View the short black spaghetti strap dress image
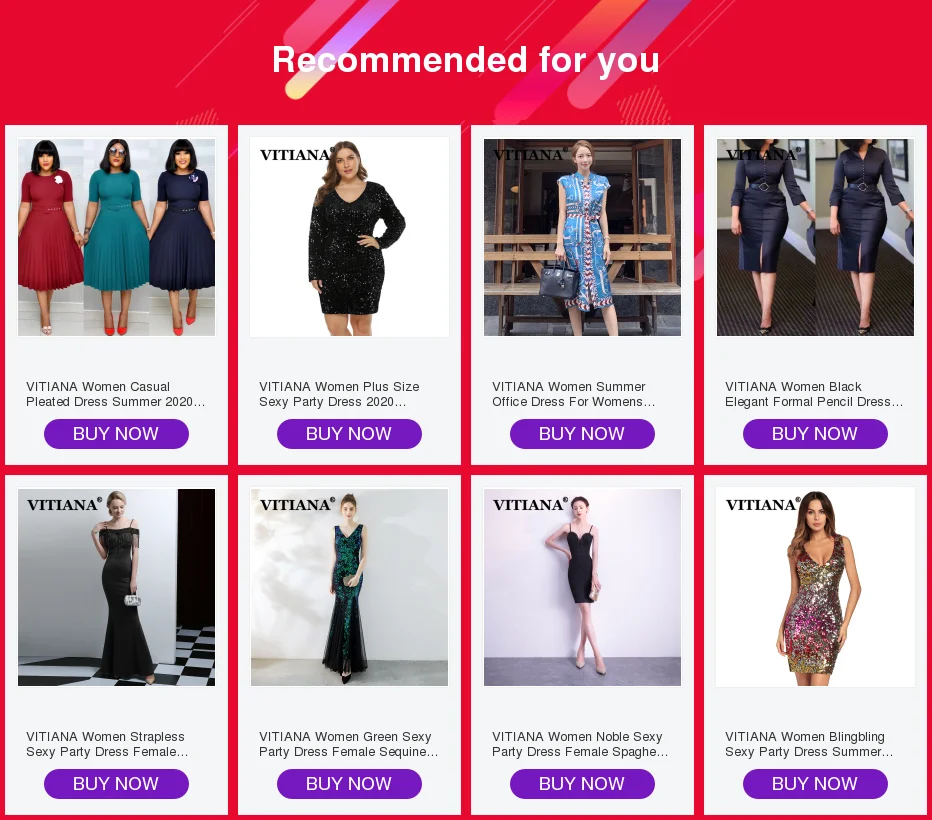The height and width of the screenshot is (820, 932). point(582,587)
